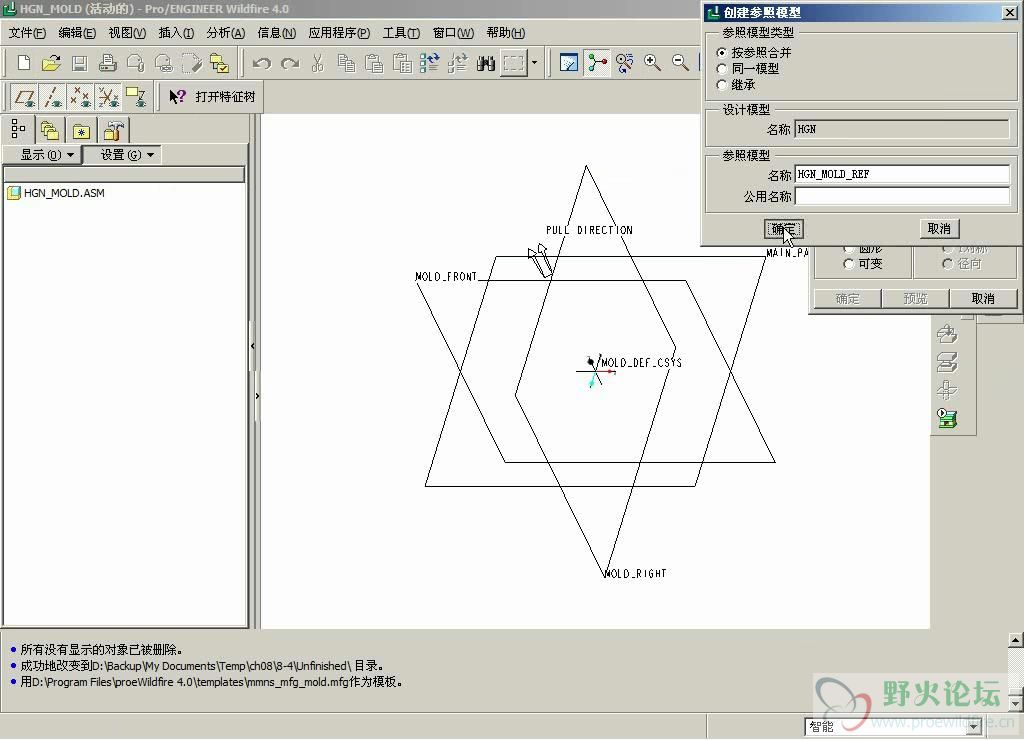Click the 公用名称 input field
The width and height of the screenshot is (1024, 740).
click(x=902, y=196)
